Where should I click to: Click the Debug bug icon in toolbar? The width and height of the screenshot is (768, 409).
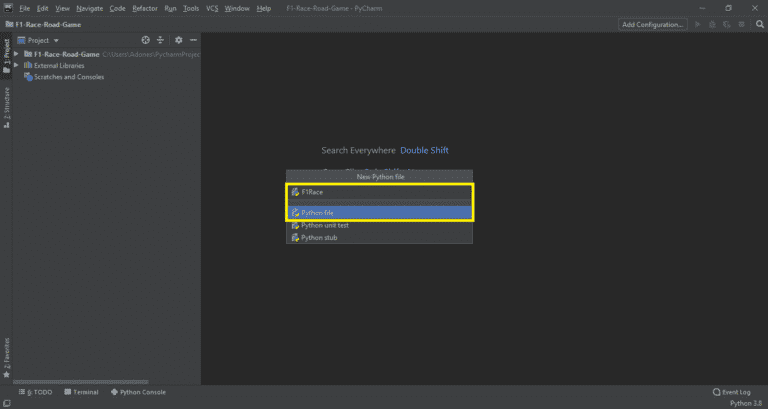711,24
